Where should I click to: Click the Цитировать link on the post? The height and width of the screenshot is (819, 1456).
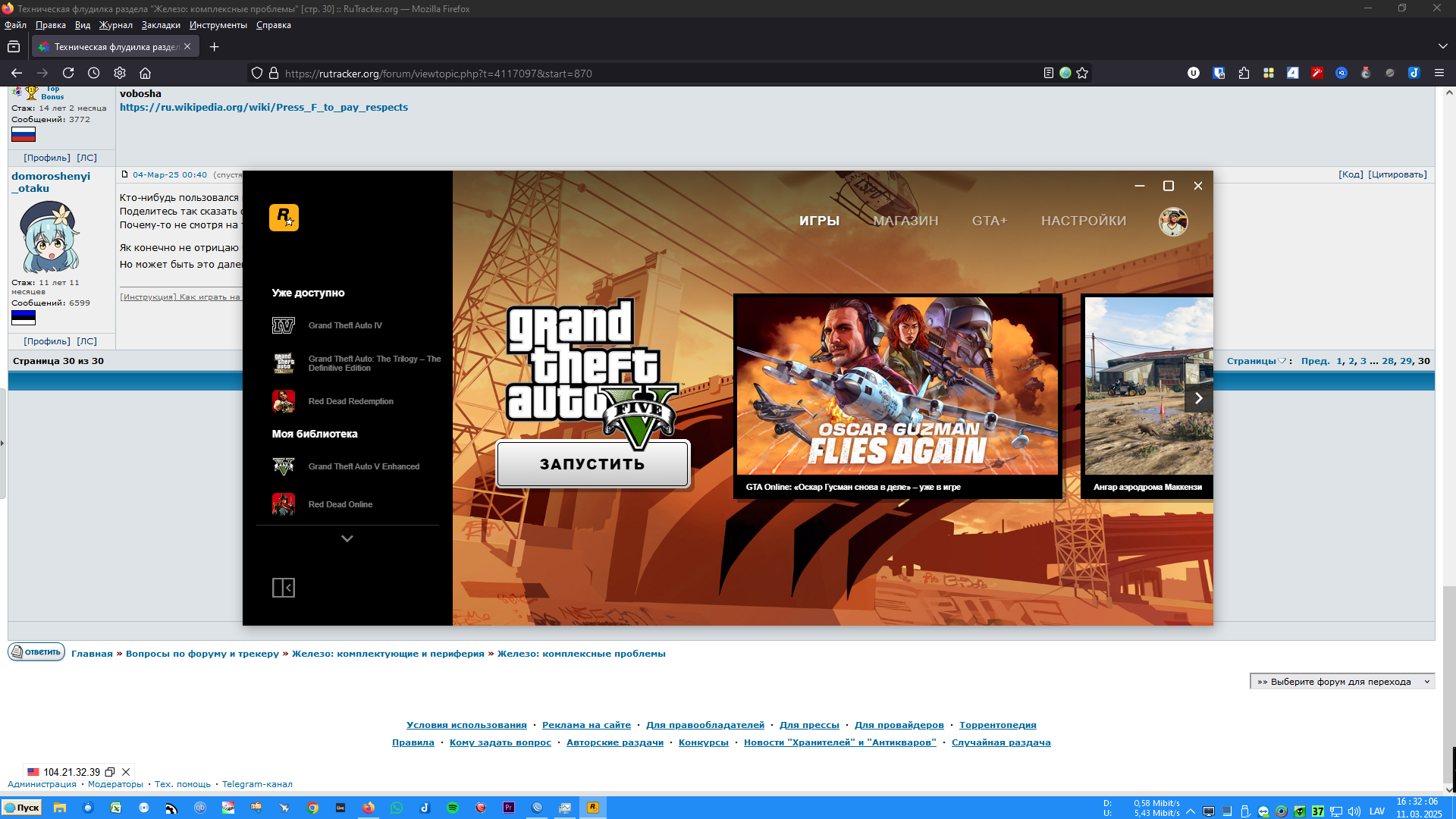click(x=1398, y=174)
